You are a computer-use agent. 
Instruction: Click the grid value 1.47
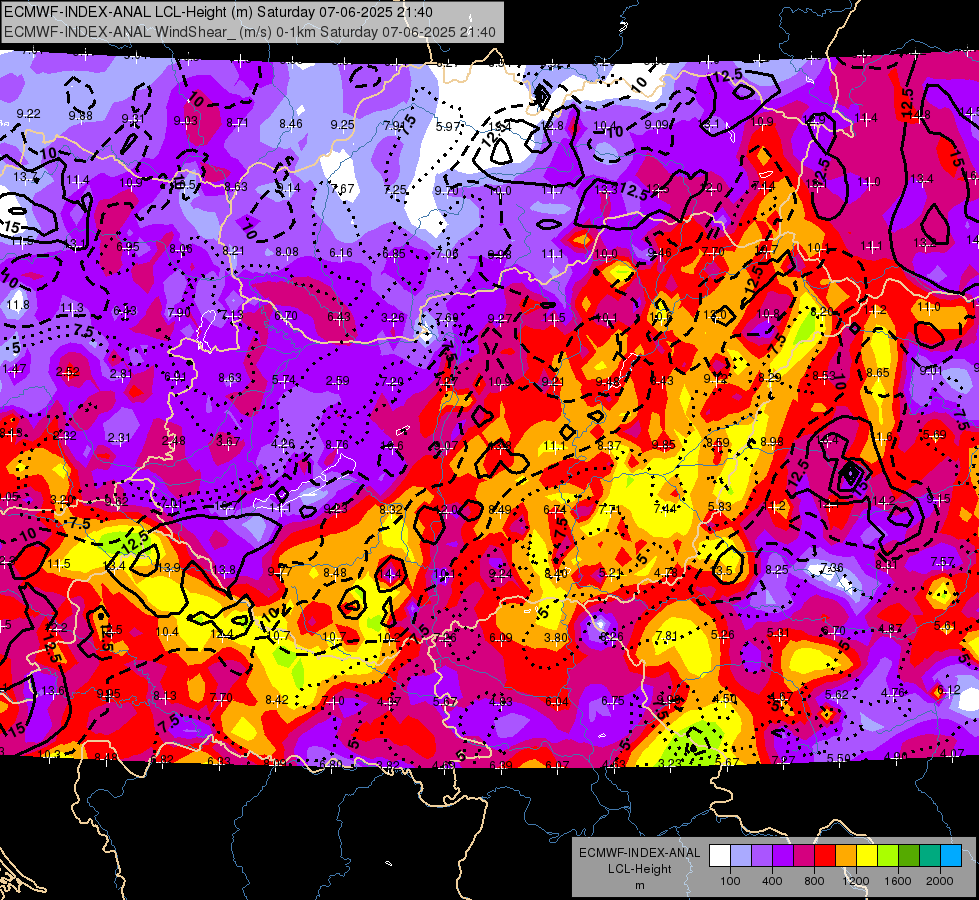click(x=14, y=369)
